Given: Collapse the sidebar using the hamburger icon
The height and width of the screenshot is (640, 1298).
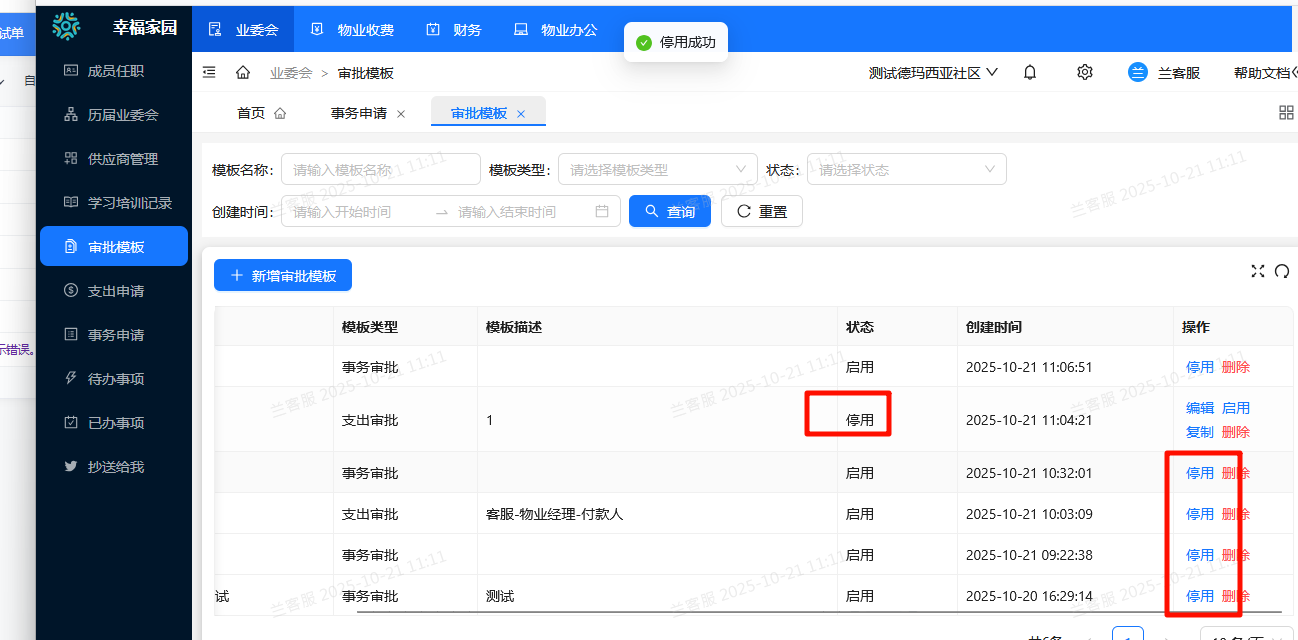Looking at the screenshot, I should (x=209, y=72).
